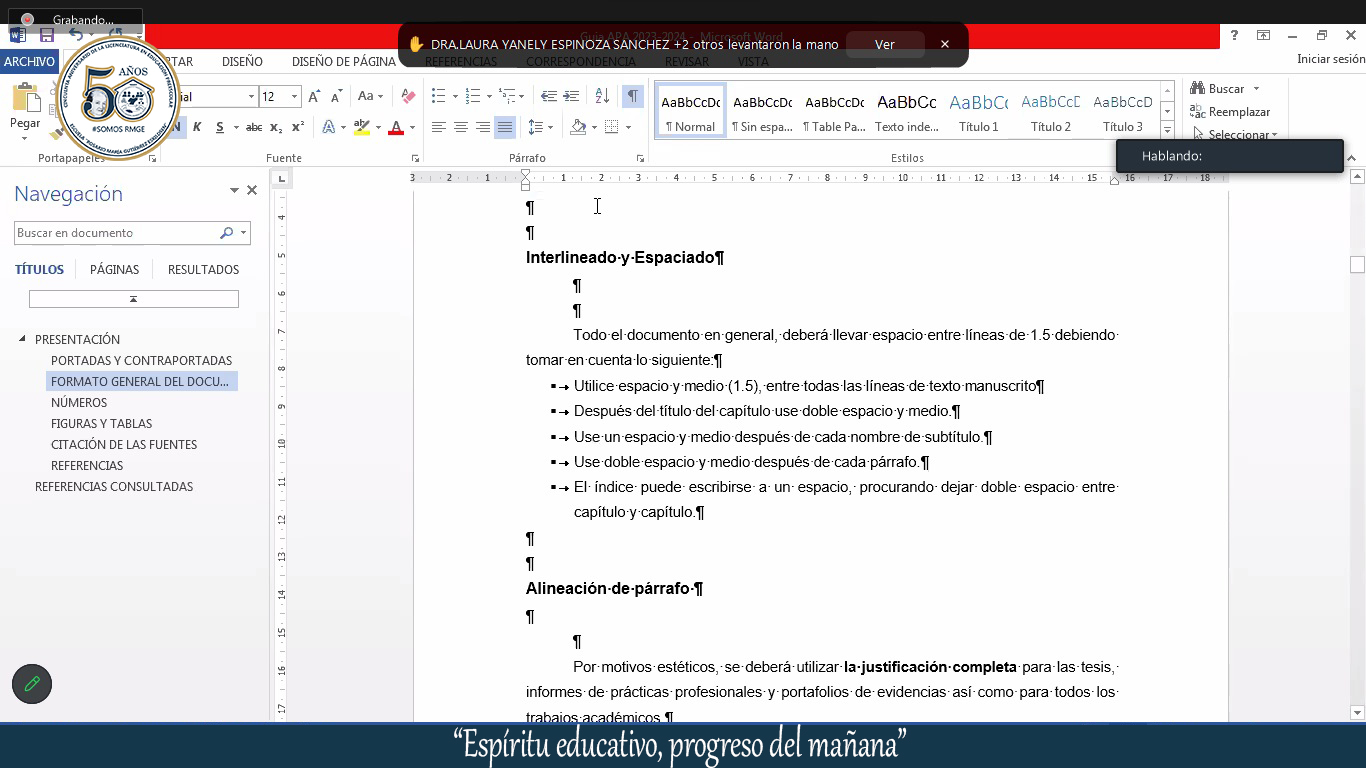The image size is (1366, 768).
Task: Open font size 12 dropdown
Action: pos(294,96)
